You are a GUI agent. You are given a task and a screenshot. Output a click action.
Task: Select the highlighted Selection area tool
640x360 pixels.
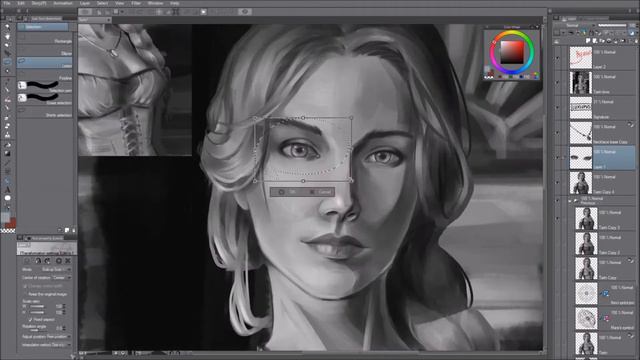coord(7,62)
